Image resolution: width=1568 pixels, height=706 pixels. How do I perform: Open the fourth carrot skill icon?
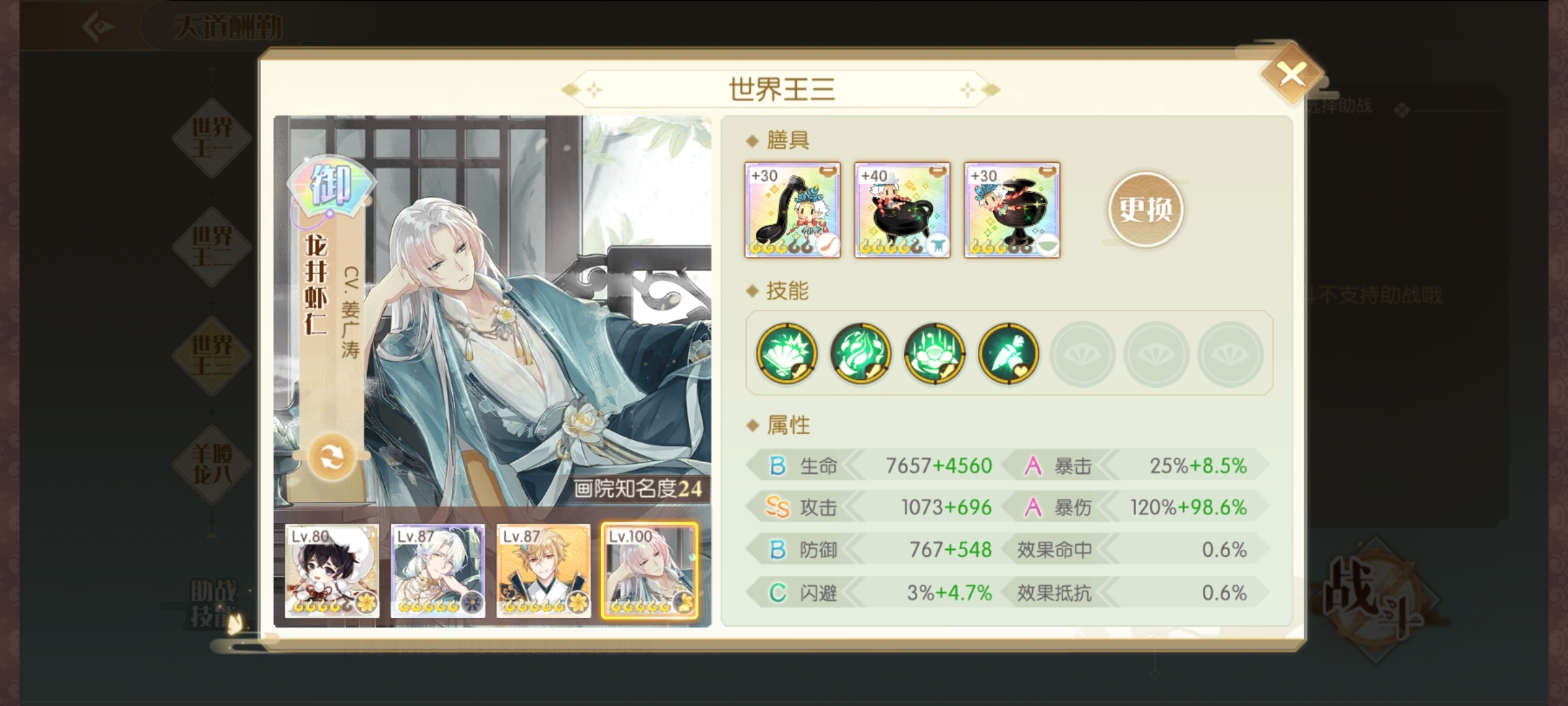pos(1009,354)
